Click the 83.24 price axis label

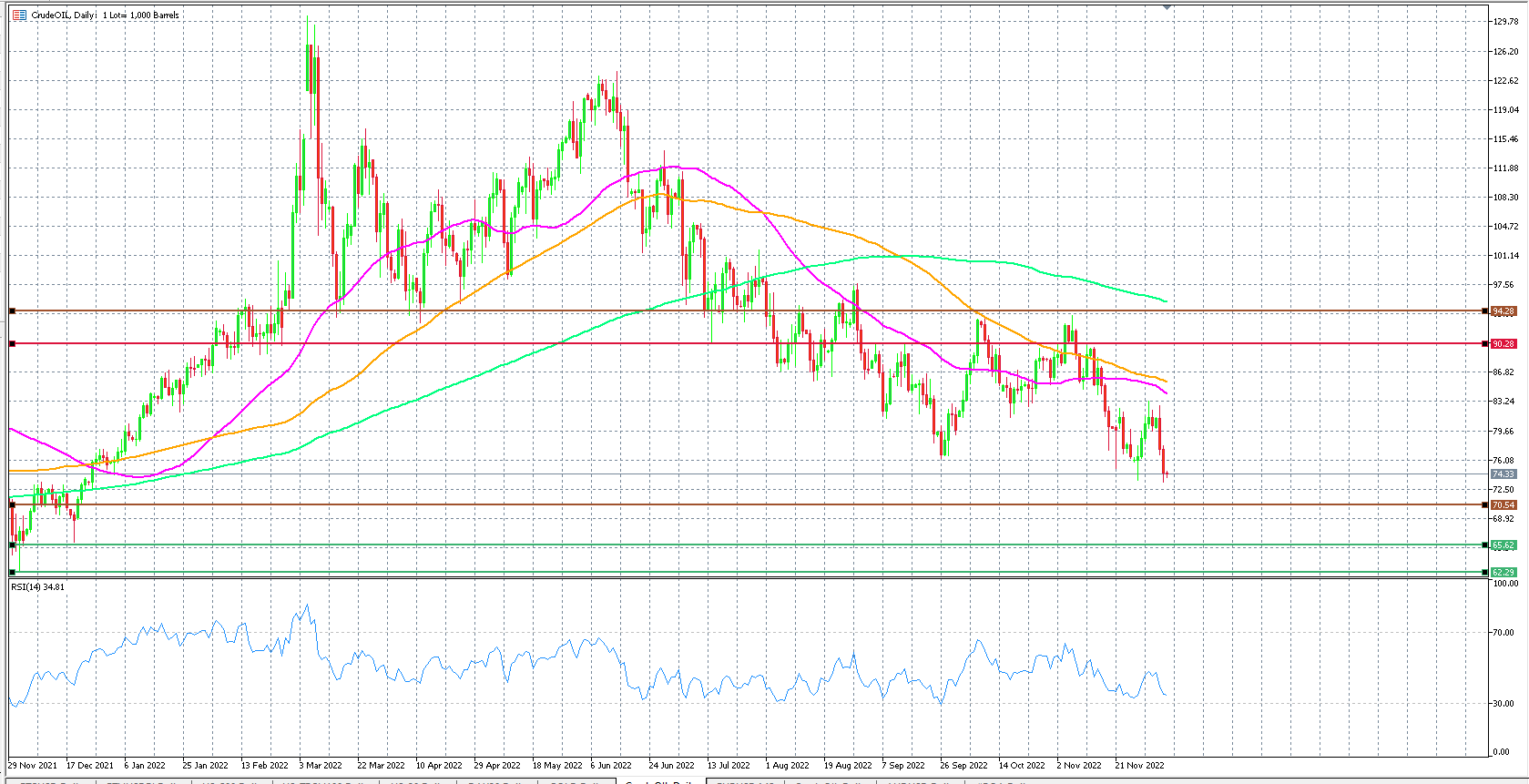[x=1504, y=402]
